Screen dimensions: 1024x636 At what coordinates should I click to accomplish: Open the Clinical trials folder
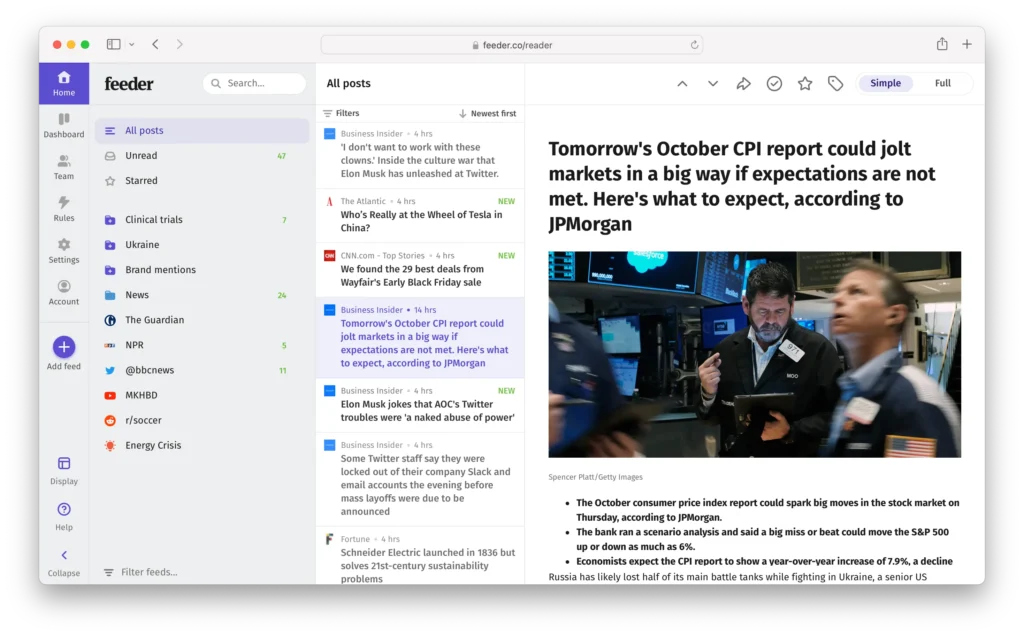(x=153, y=220)
